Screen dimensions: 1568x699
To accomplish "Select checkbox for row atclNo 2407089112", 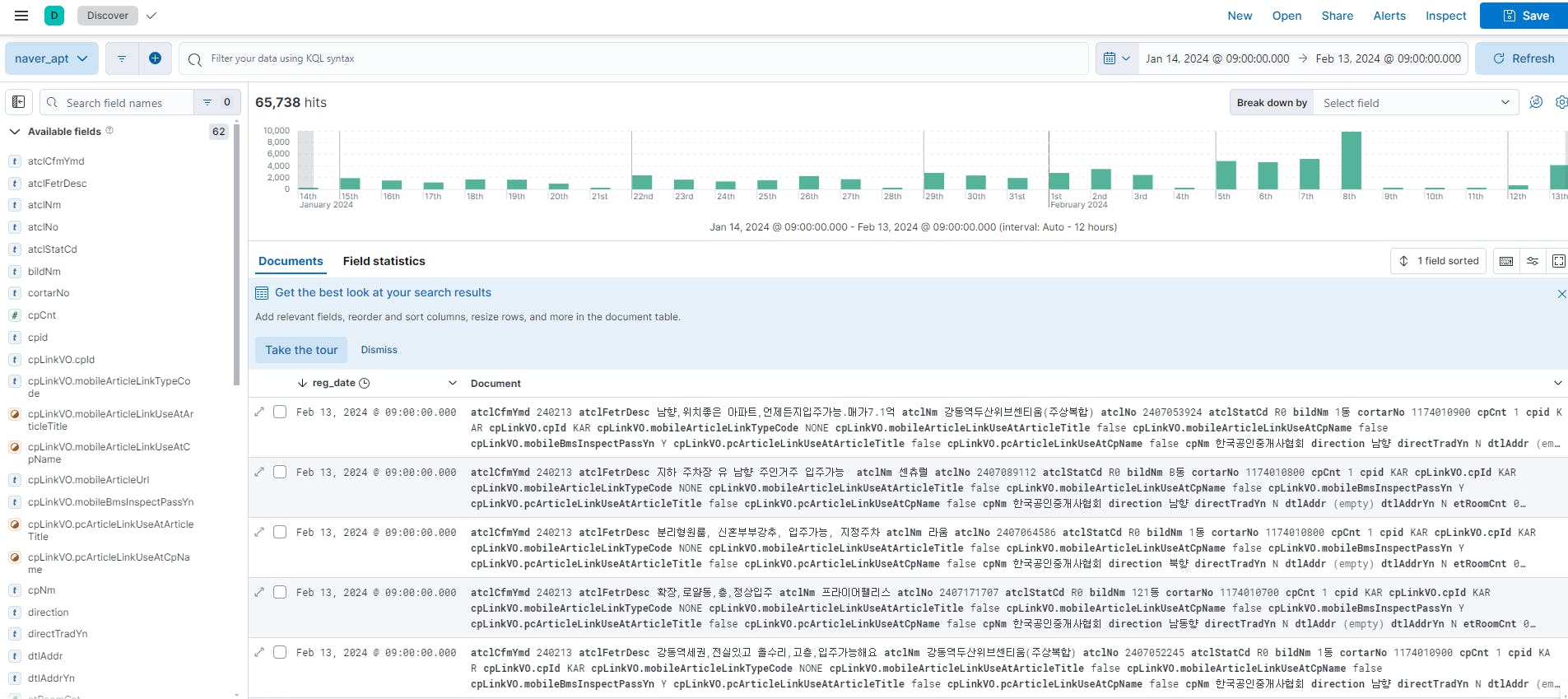I will [280, 472].
